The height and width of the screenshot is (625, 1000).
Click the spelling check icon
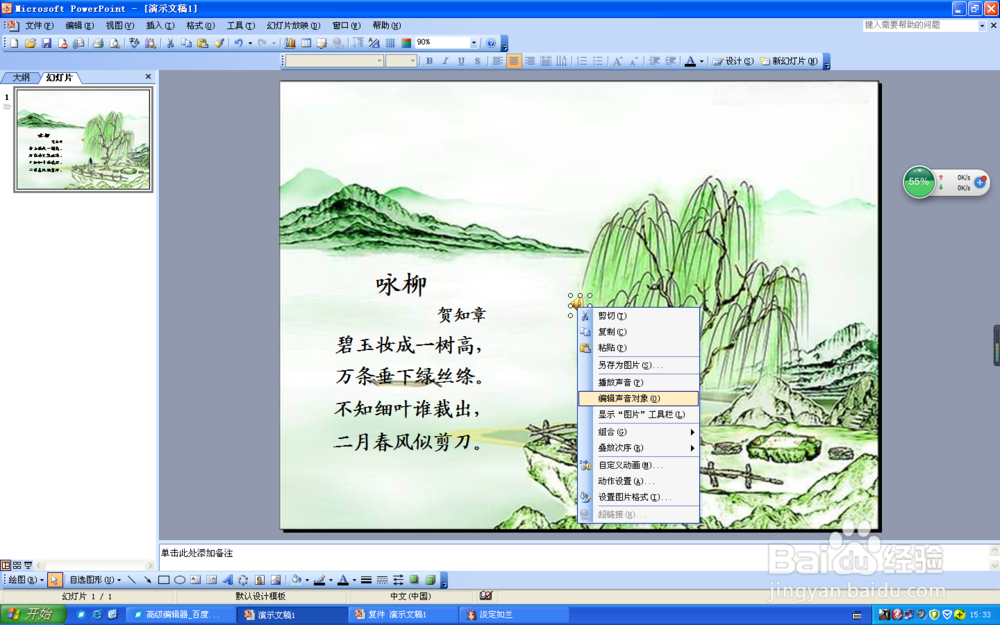point(133,44)
